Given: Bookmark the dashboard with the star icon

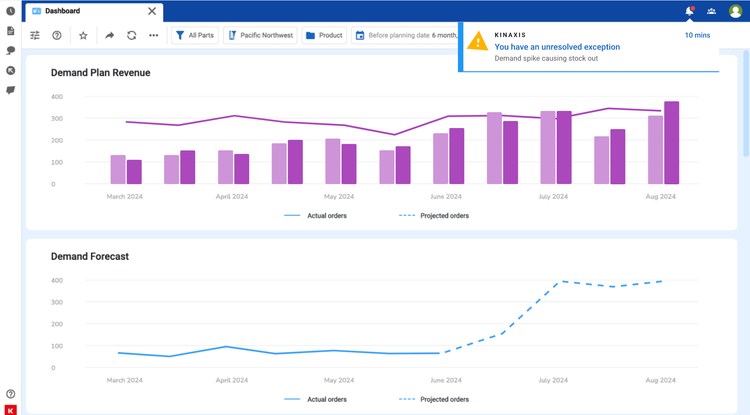Looking at the screenshot, I should (x=83, y=35).
